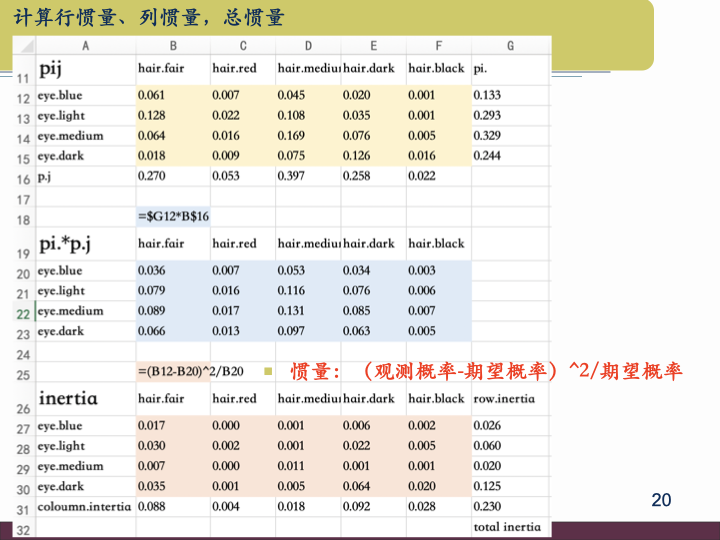Image resolution: width=720 pixels, height=540 pixels.
Task: Click cell with value 0.169
Action: click(307, 136)
